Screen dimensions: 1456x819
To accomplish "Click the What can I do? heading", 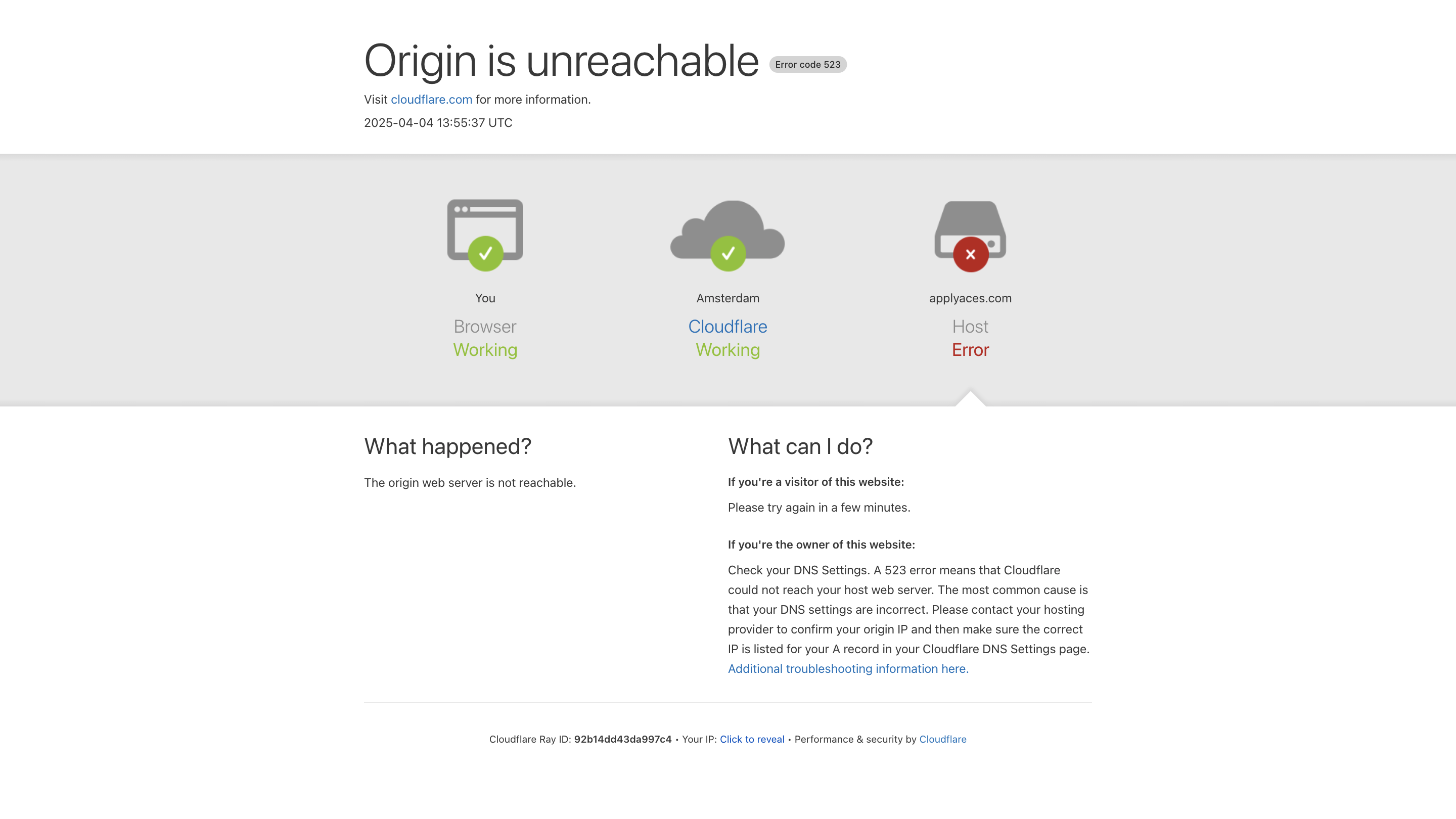I will (x=800, y=446).
